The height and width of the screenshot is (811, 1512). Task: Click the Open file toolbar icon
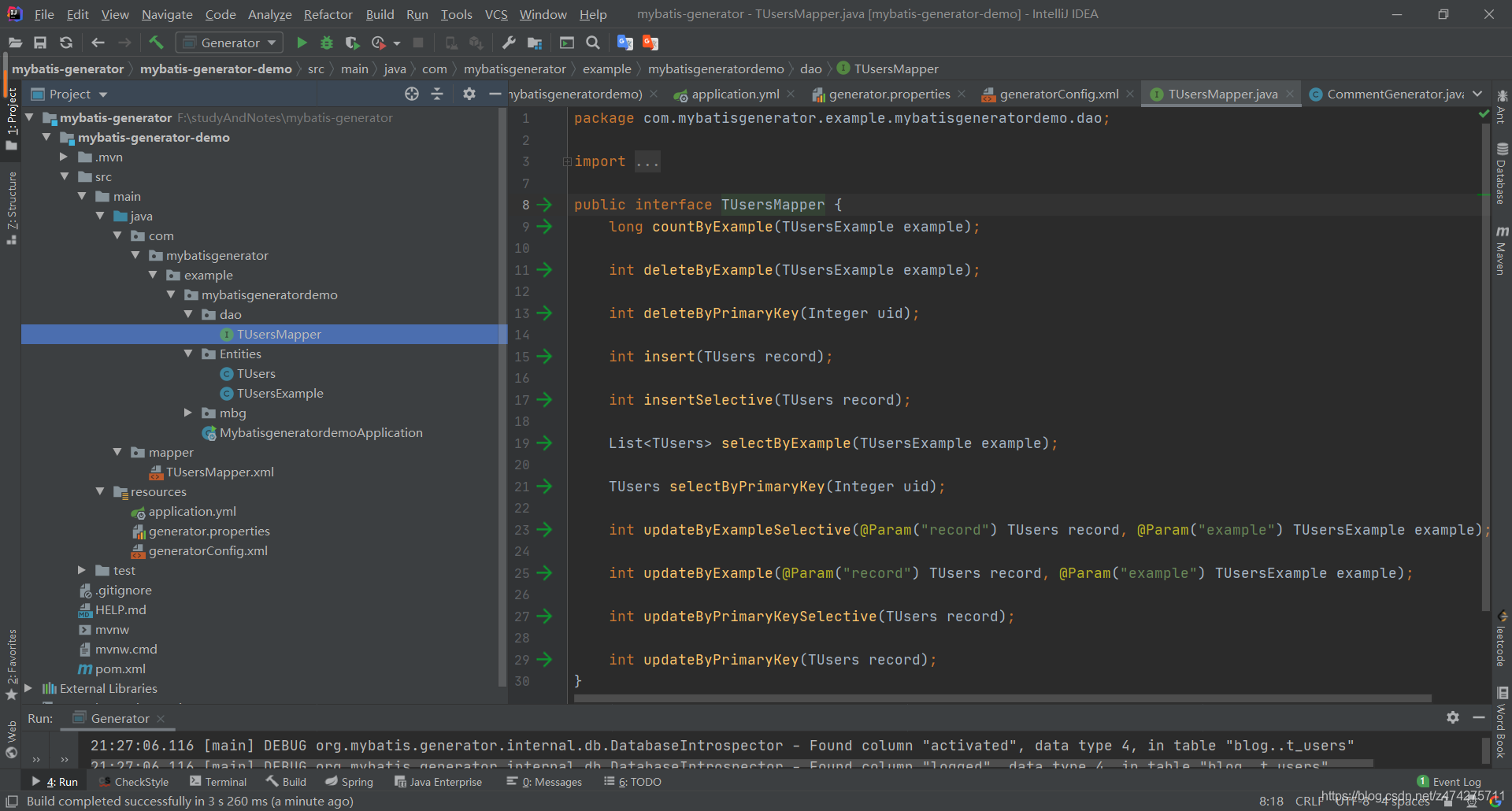coord(15,43)
